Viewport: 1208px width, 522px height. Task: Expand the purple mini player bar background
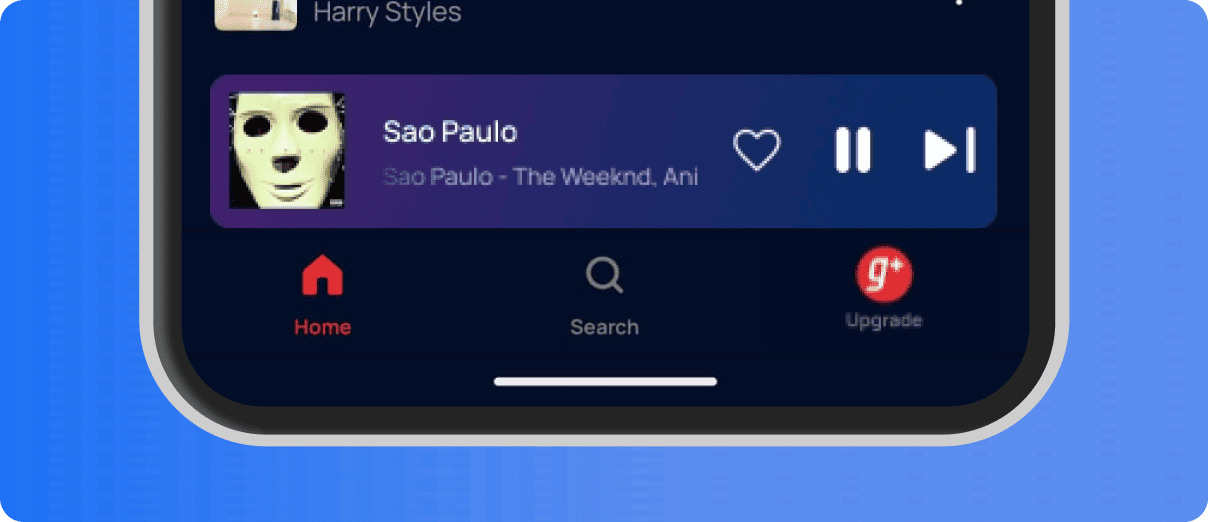click(x=604, y=151)
